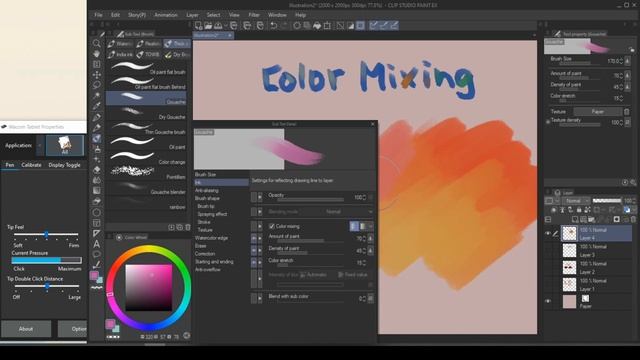Open the Animation menu
Viewport: 640px width, 360px height.
166,15
